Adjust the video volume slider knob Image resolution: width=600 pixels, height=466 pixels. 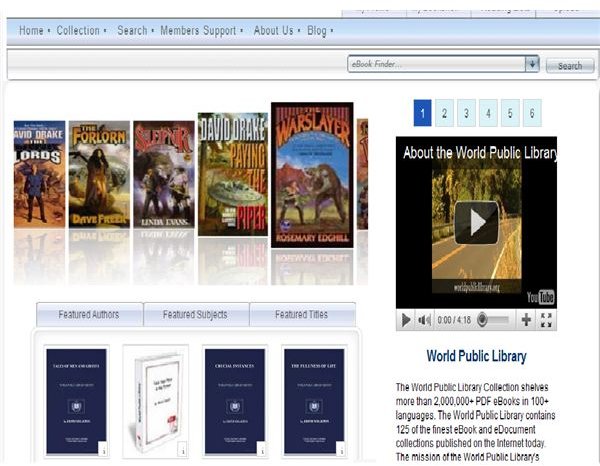483,319
